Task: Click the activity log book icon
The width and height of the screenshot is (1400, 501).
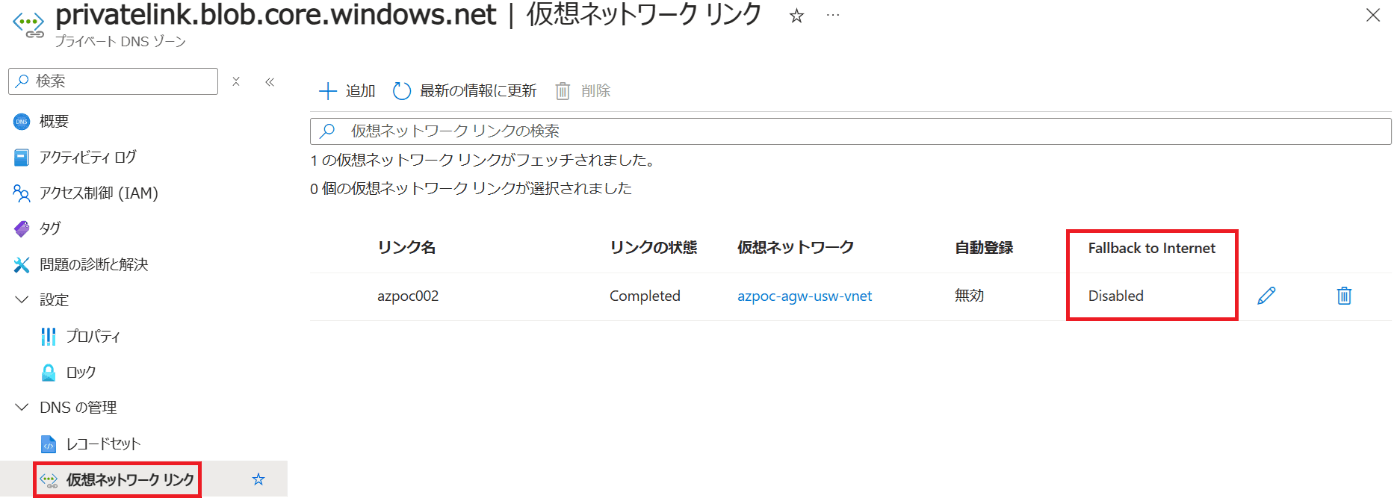Action: click(22, 157)
